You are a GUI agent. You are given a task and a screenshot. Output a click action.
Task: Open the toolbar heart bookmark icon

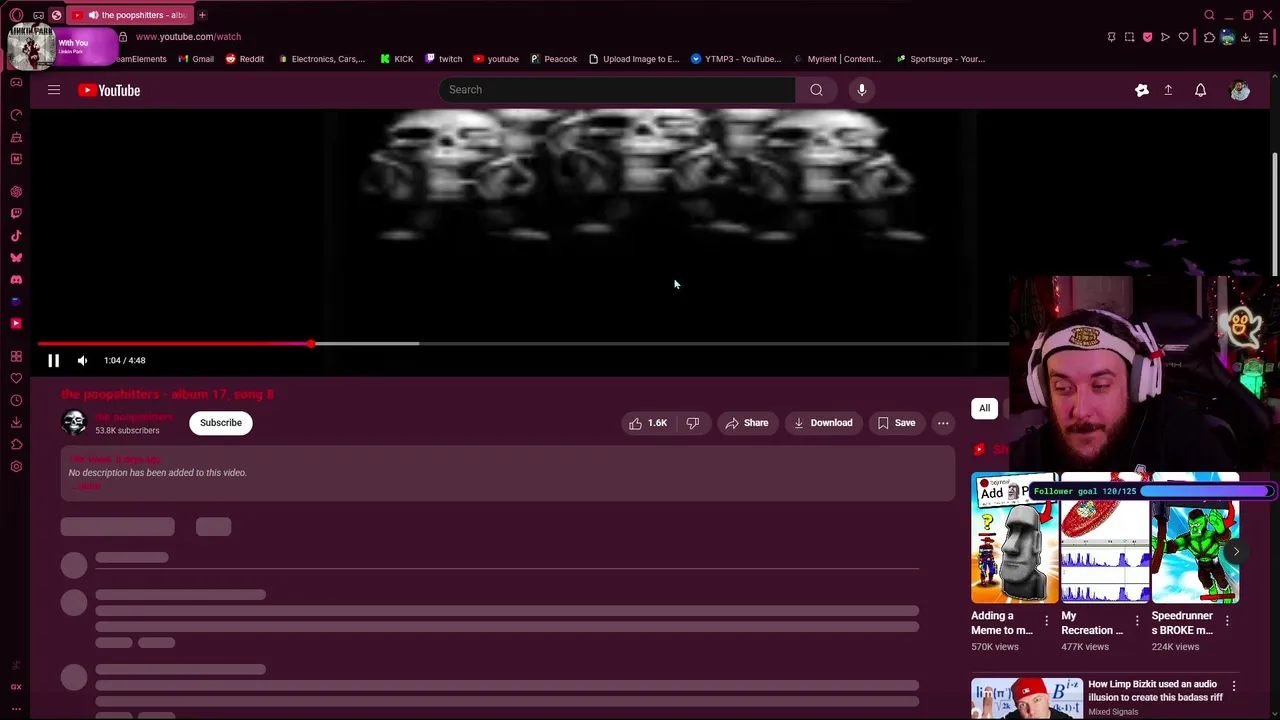point(1183,37)
